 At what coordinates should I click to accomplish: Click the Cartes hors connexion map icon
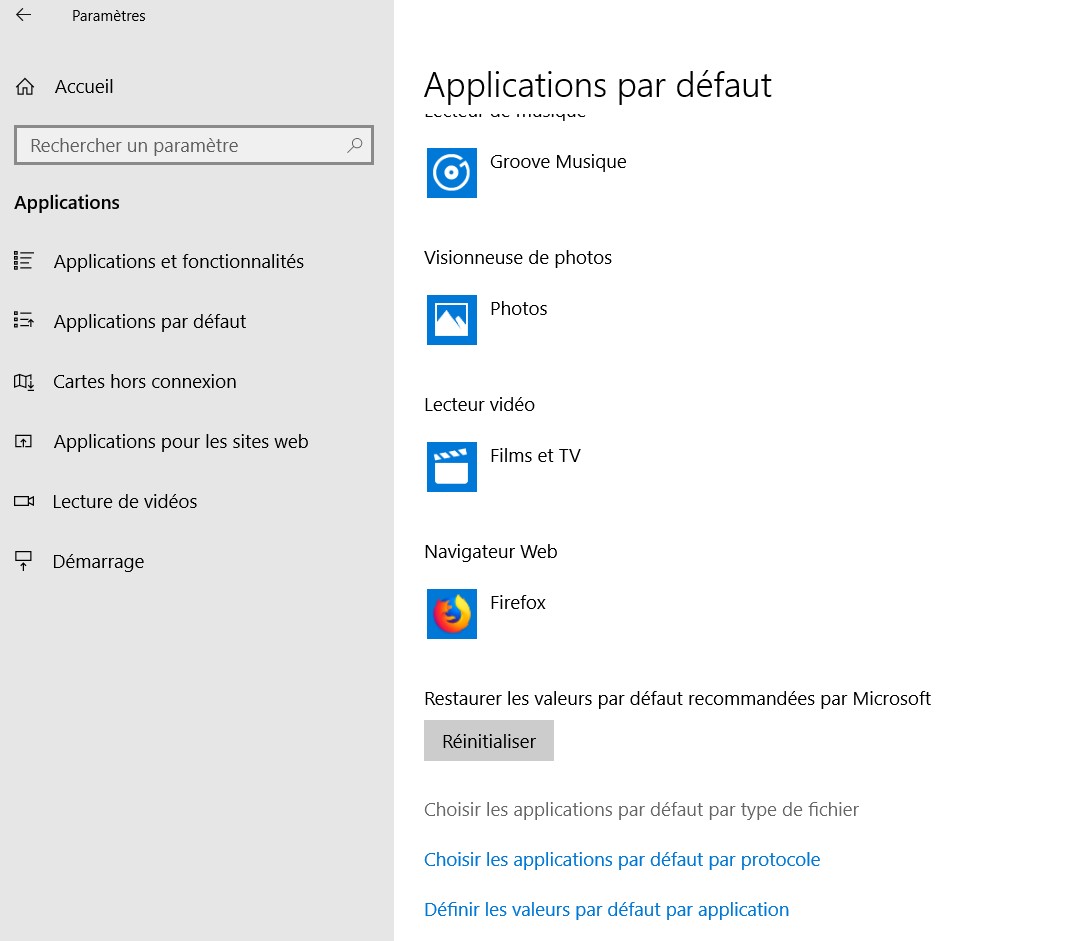(24, 382)
